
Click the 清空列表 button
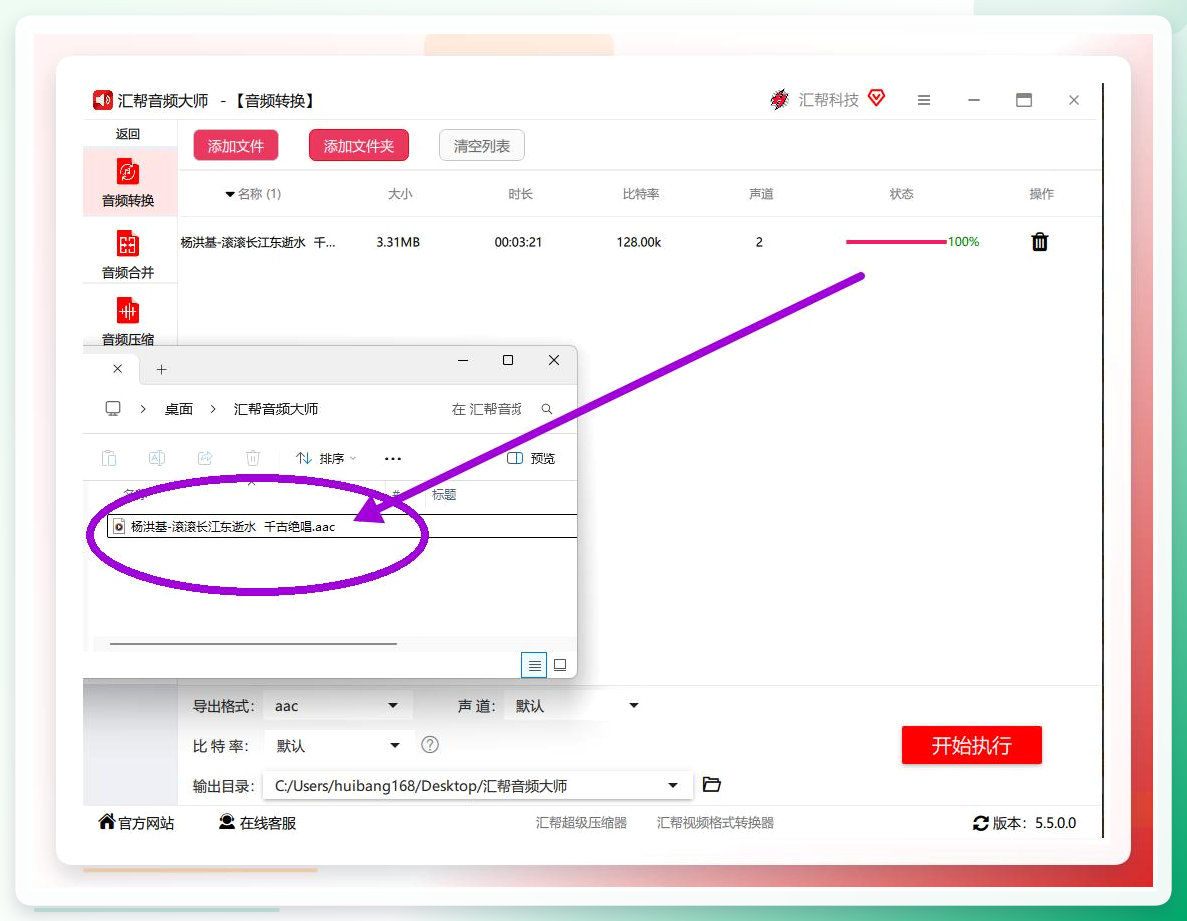coord(481,145)
